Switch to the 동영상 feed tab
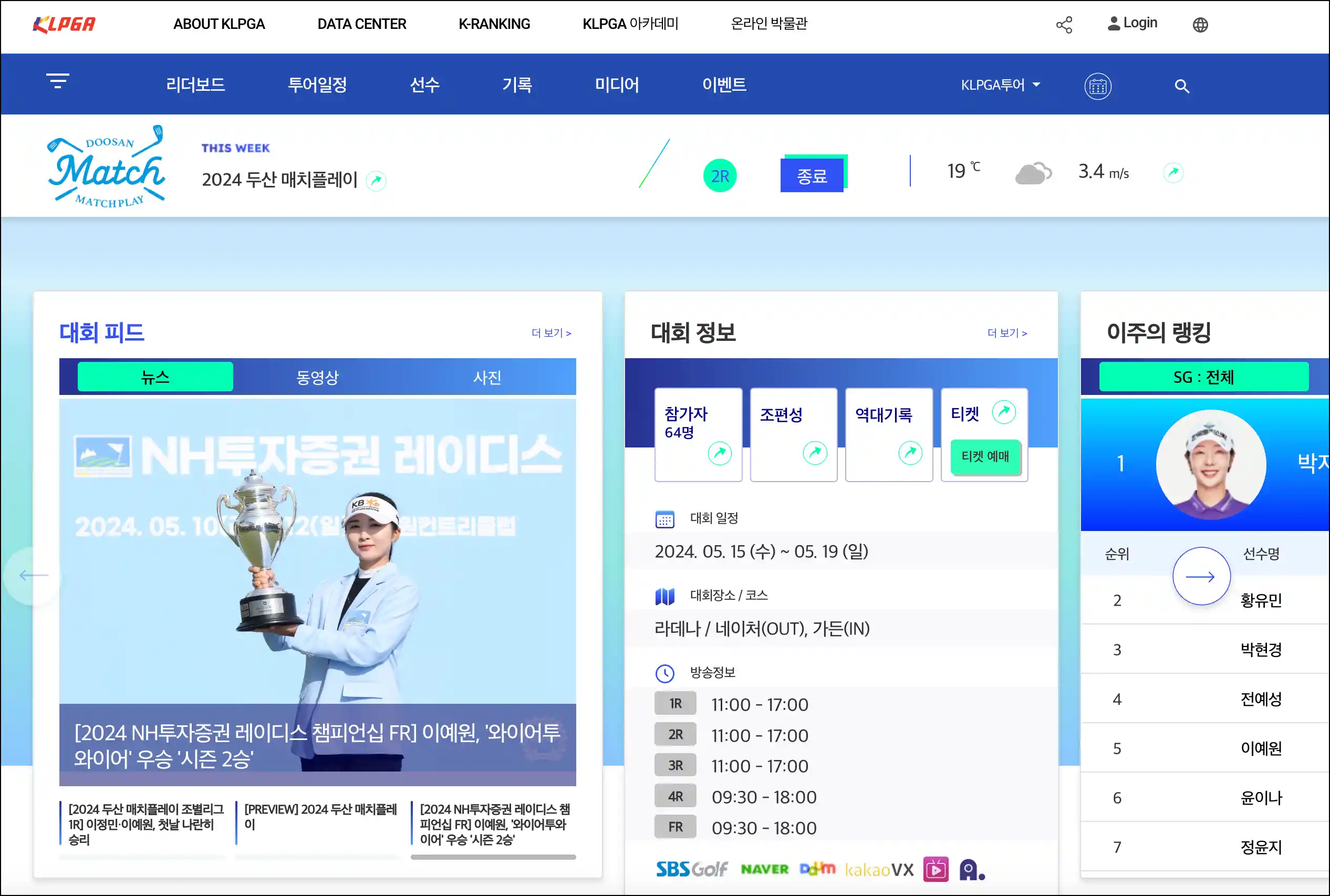 [x=318, y=377]
